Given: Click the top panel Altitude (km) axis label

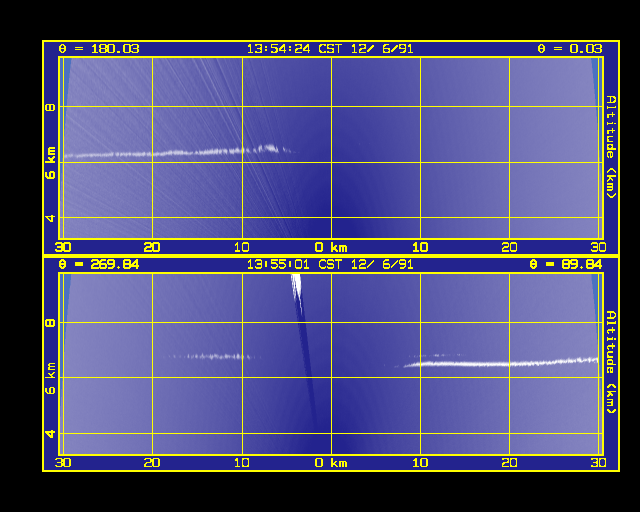Looking at the screenshot, I should coord(611,147).
